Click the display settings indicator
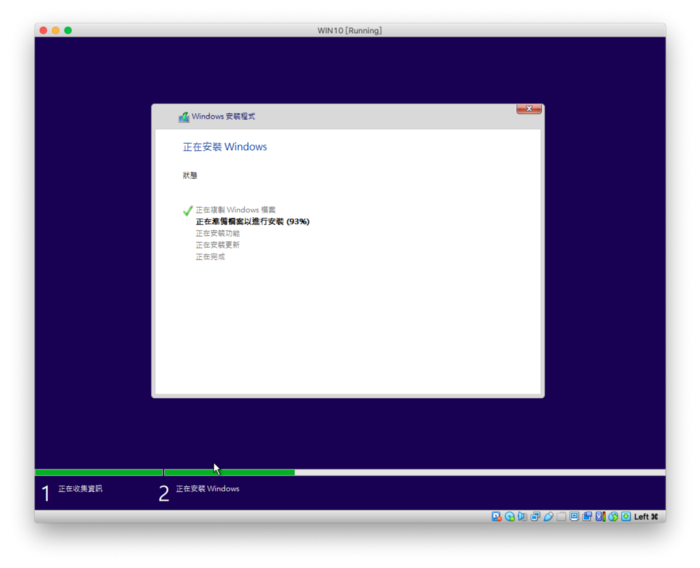Screen dimensions: 700x568 click(x=574, y=516)
